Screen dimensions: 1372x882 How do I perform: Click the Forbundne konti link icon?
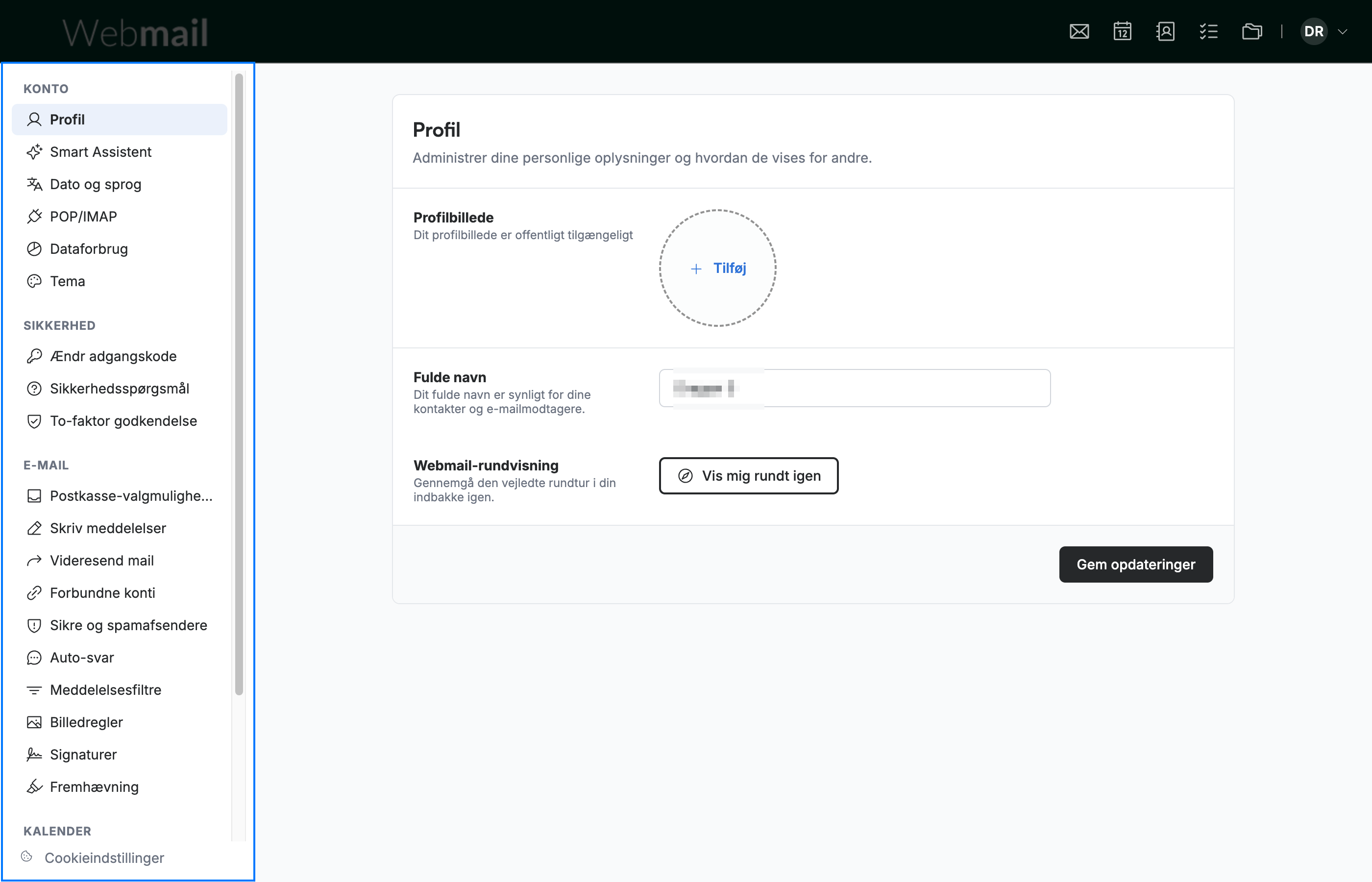pos(34,593)
